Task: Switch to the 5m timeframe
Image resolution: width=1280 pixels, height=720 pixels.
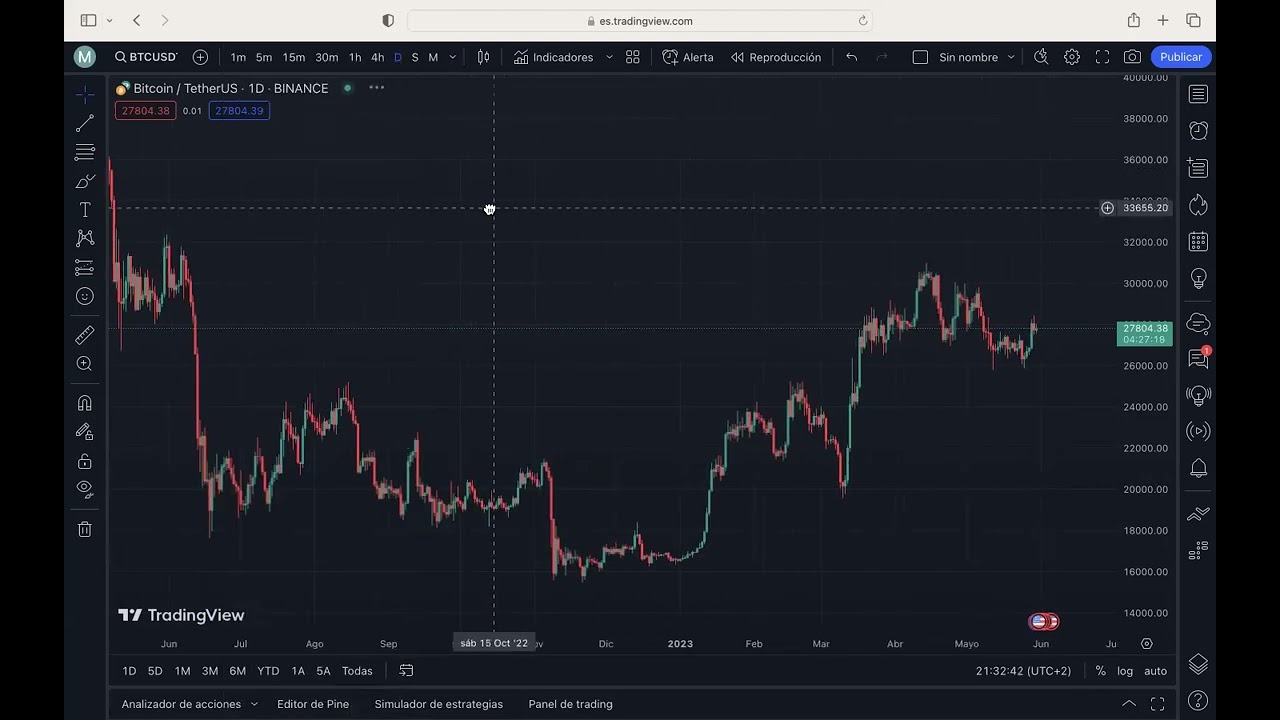Action: 264,57
